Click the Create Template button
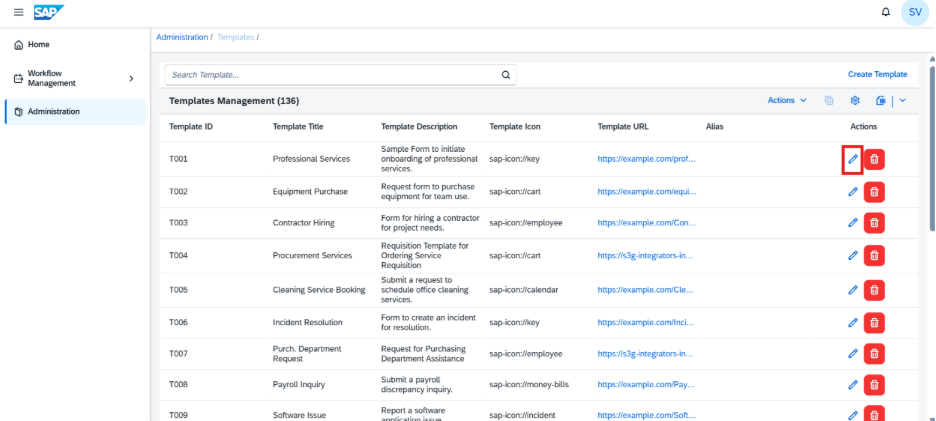Viewport: 936px width, 421px height. pos(878,75)
